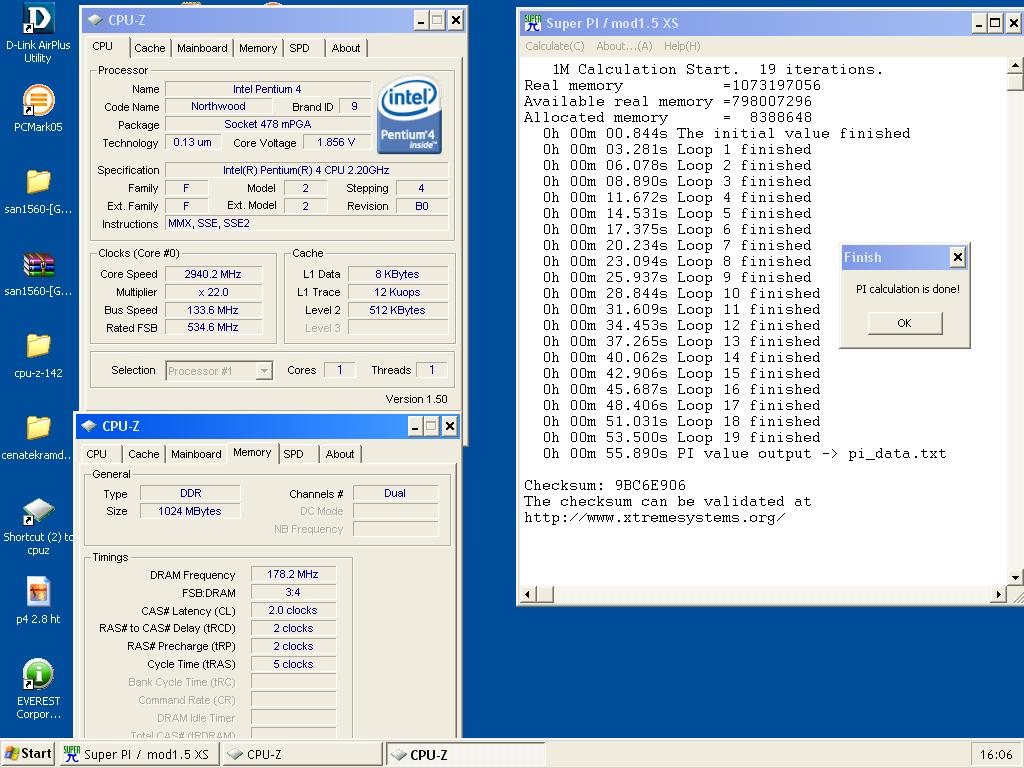The width and height of the screenshot is (1024, 768).
Task: Open the About...(A) menu in Super PI
Action: (624, 46)
